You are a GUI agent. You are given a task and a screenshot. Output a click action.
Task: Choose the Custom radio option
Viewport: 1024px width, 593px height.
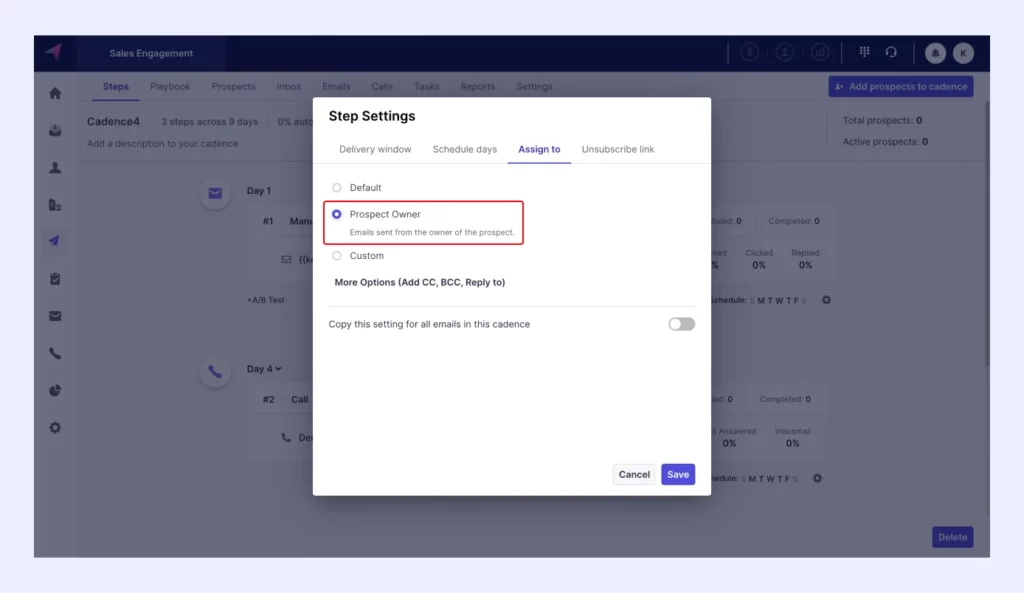pos(337,256)
